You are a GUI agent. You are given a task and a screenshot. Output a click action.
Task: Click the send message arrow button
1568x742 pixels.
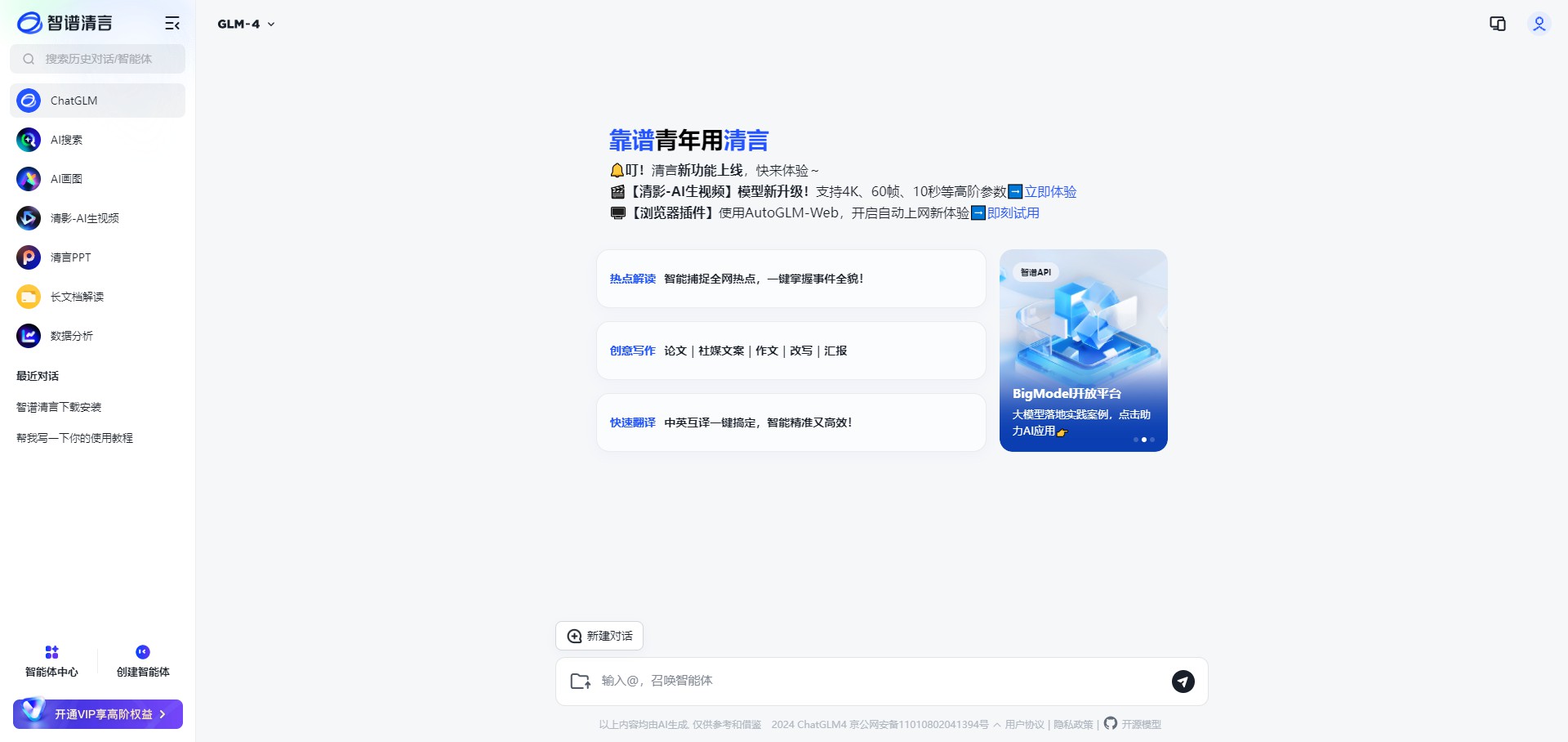(x=1183, y=682)
